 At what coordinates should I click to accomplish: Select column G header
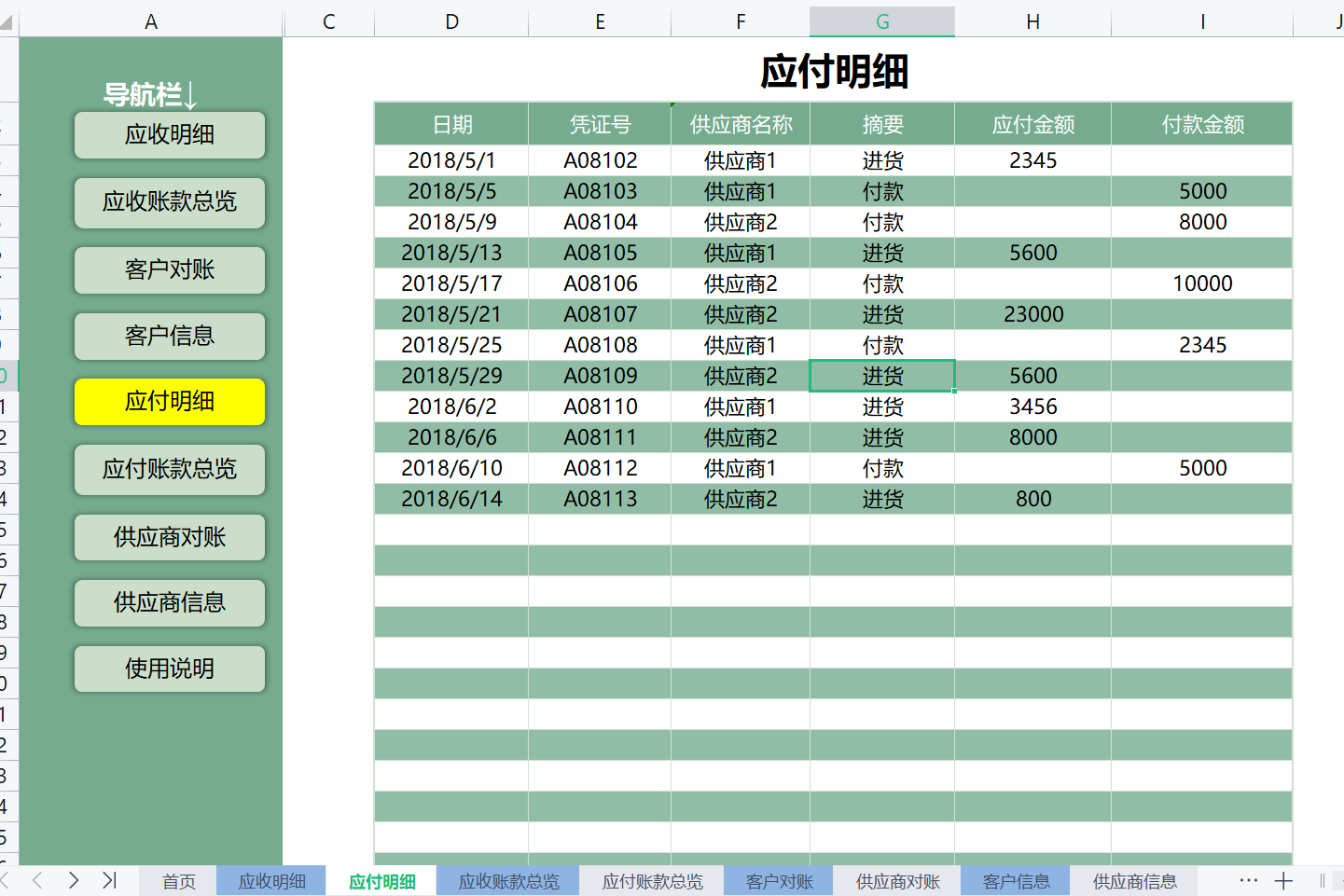pos(882,21)
